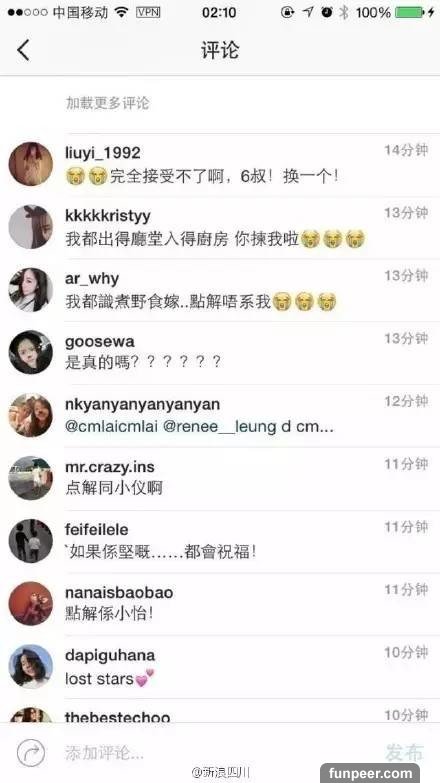This screenshot has width=440, height=783.
Task: Open goosewa's avatar
Action: pos(30,352)
